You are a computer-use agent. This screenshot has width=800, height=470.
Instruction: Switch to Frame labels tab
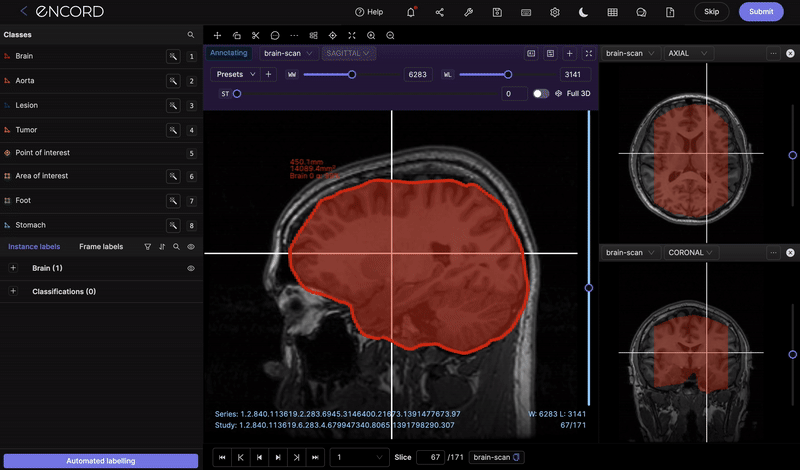click(101, 246)
